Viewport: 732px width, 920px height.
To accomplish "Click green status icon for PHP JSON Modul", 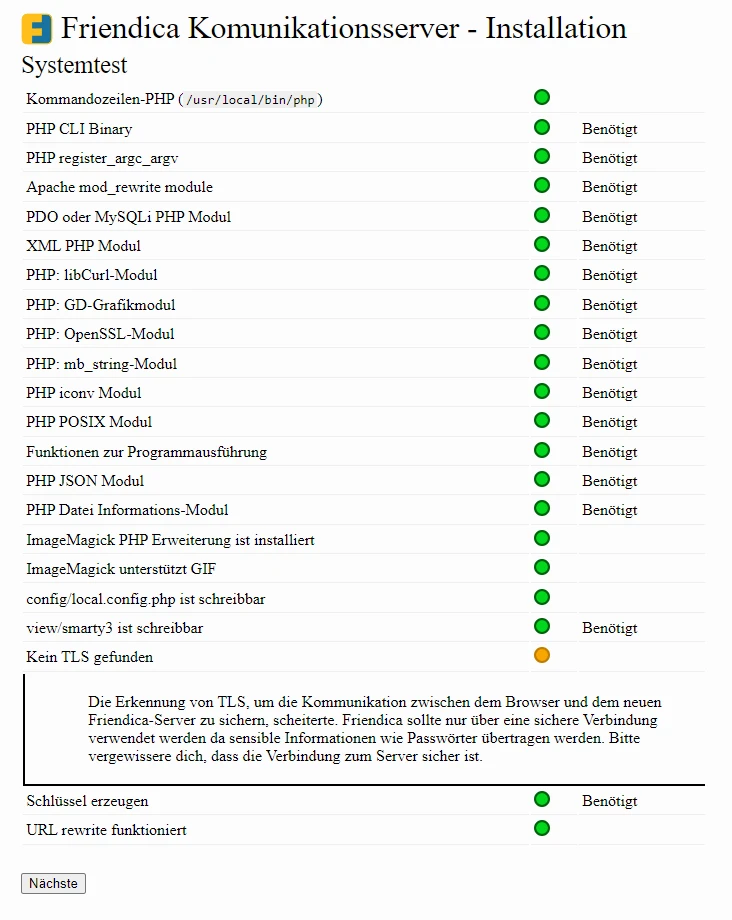I will pyautogui.click(x=542, y=480).
